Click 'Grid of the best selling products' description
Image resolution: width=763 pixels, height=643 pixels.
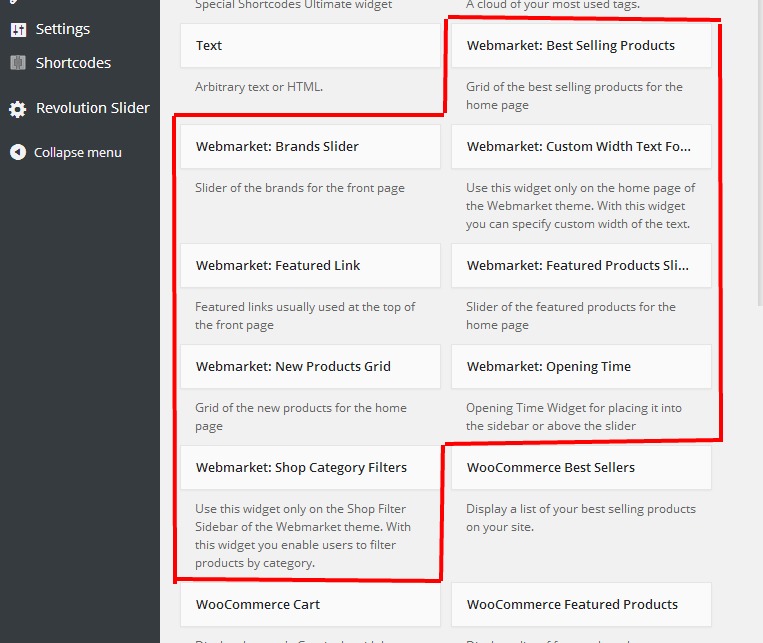coord(574,96)
